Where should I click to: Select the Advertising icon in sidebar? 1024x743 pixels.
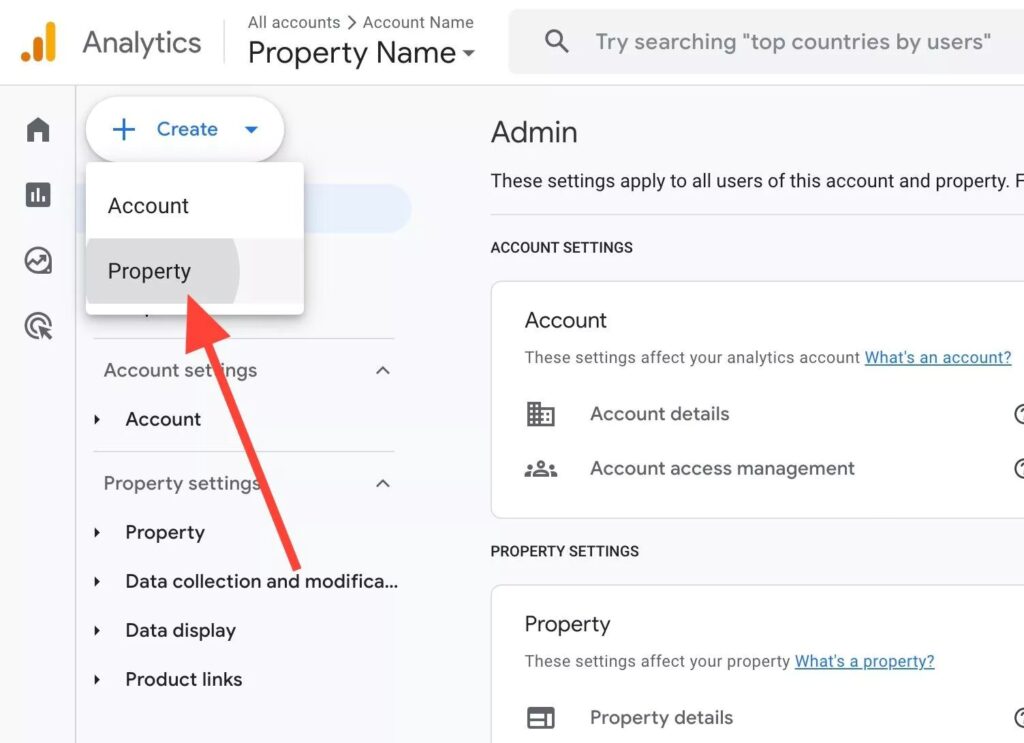pos(37,325)
